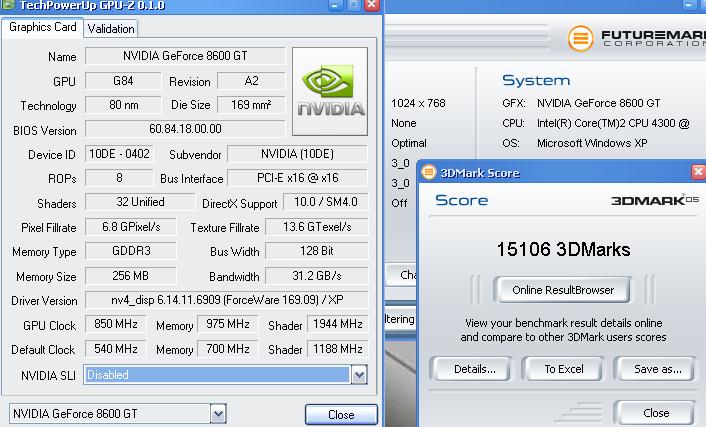Click the 1024 x 768 resolution text

point(418,103)
